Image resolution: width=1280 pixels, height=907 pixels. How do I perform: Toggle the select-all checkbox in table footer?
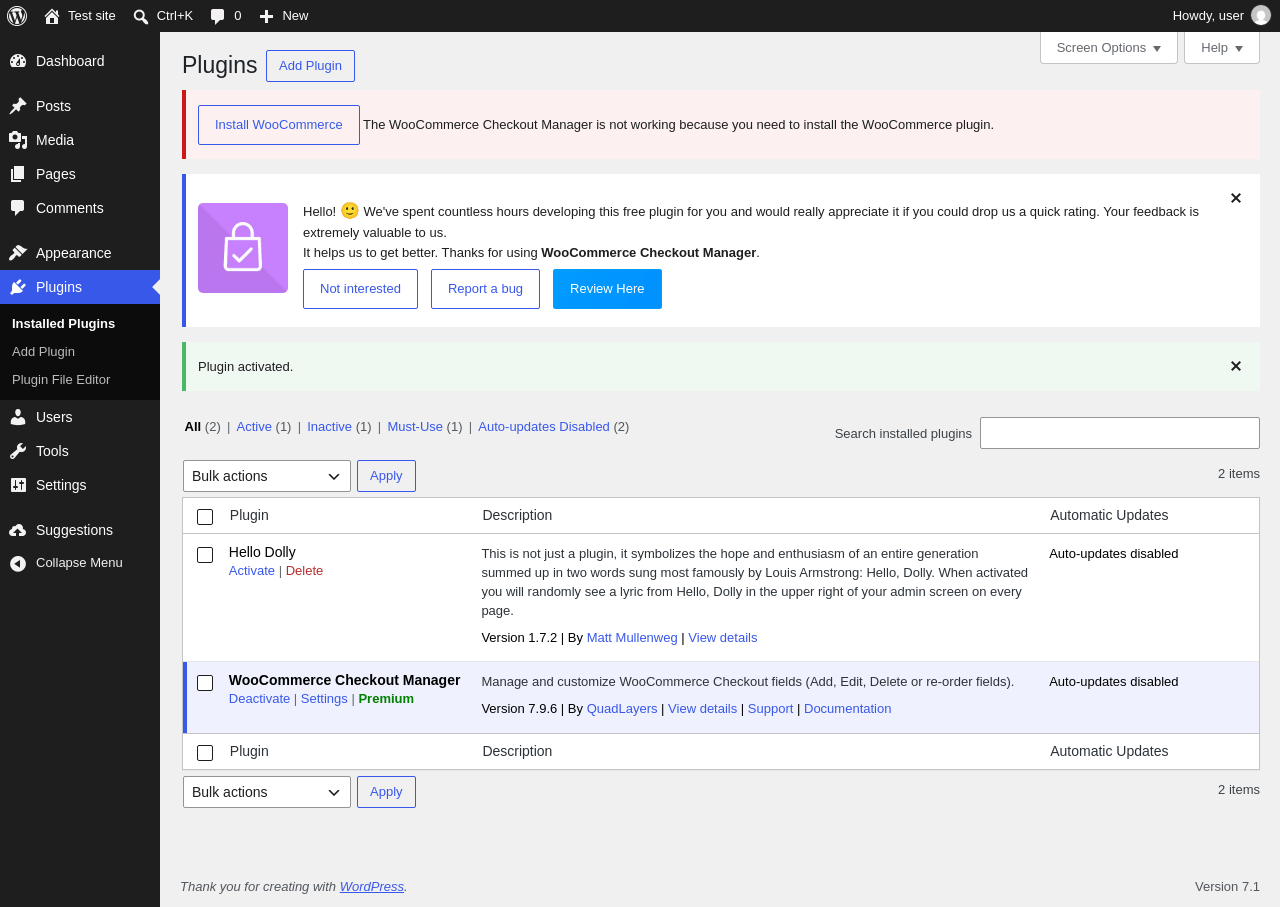(205, 753)
